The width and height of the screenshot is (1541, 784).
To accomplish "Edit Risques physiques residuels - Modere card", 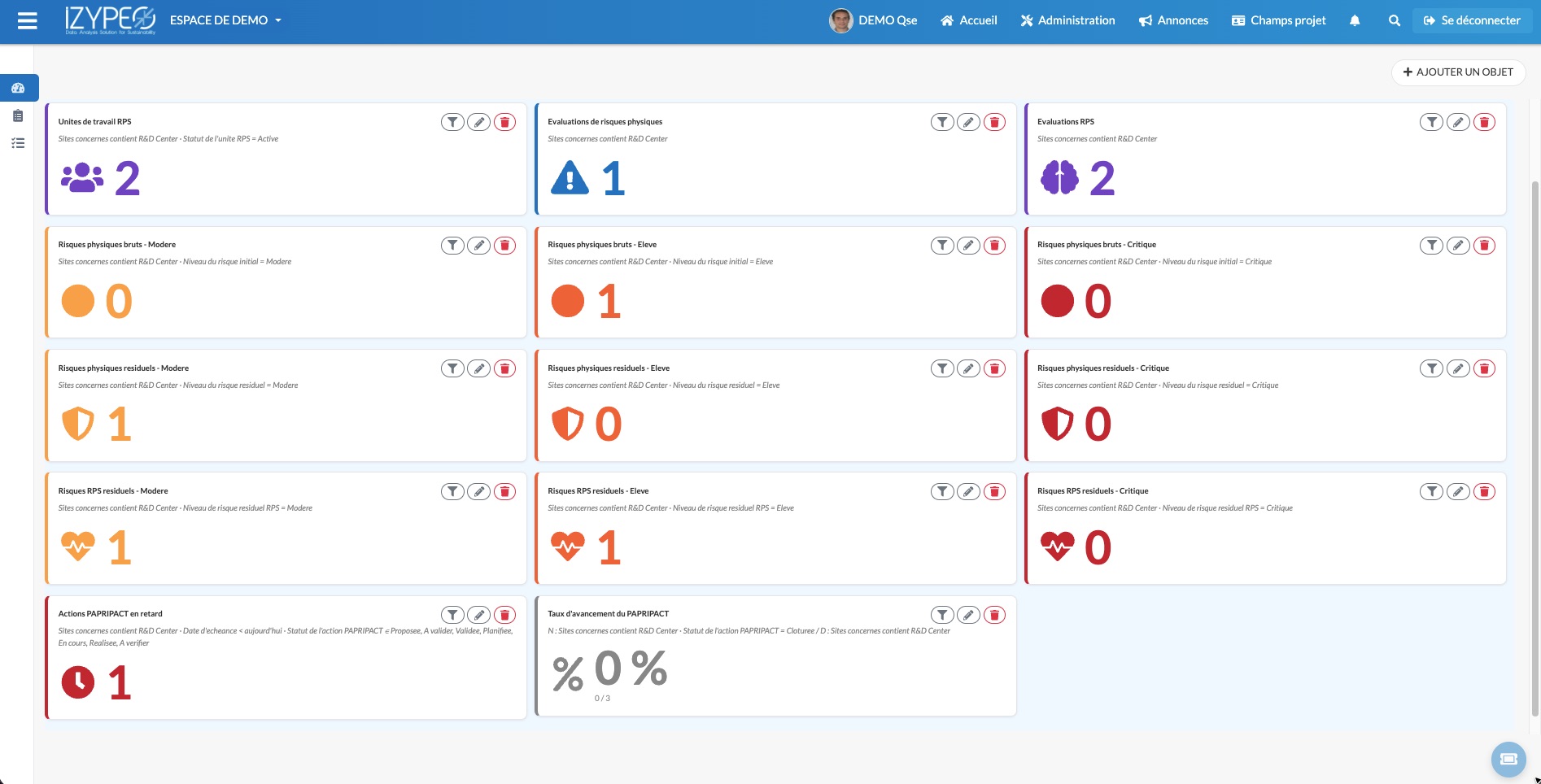I will 479,368.
